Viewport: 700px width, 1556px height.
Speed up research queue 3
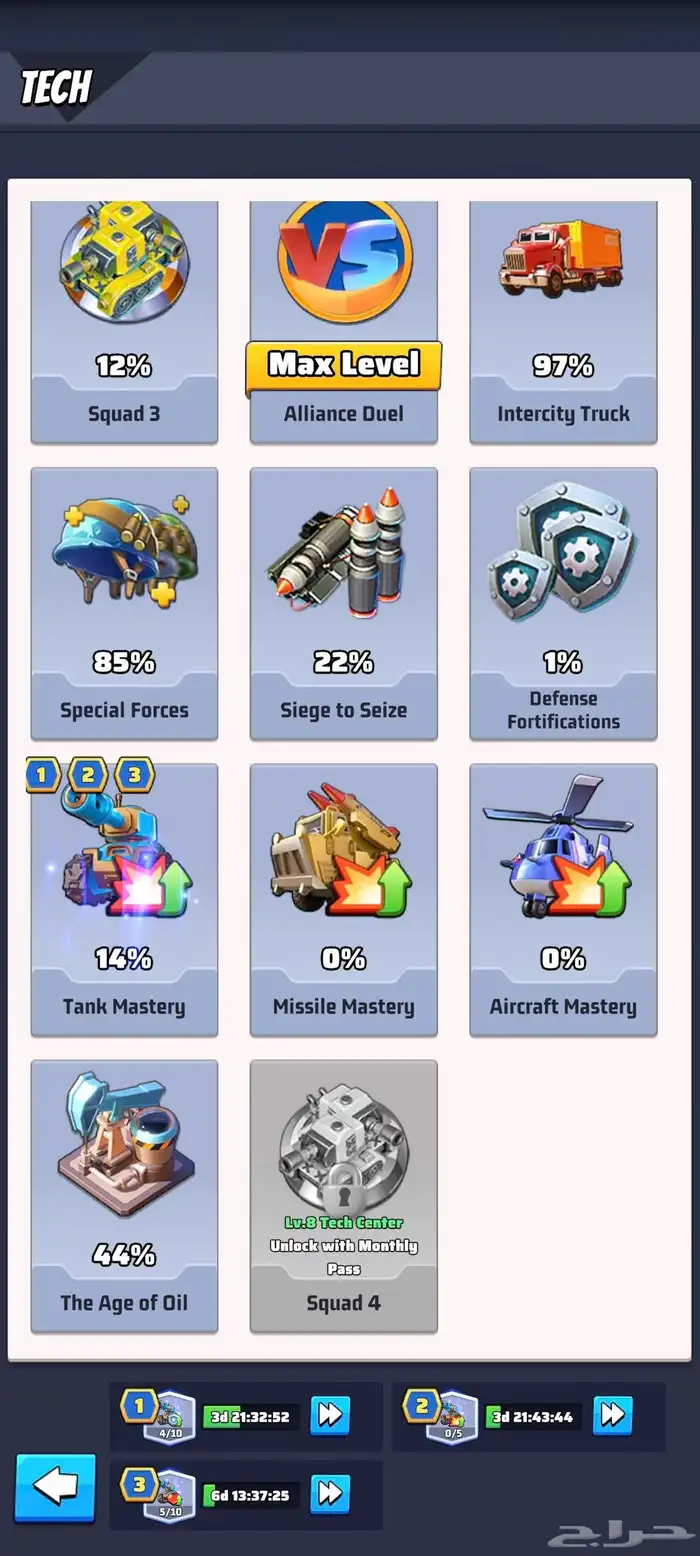point(330,1495)
